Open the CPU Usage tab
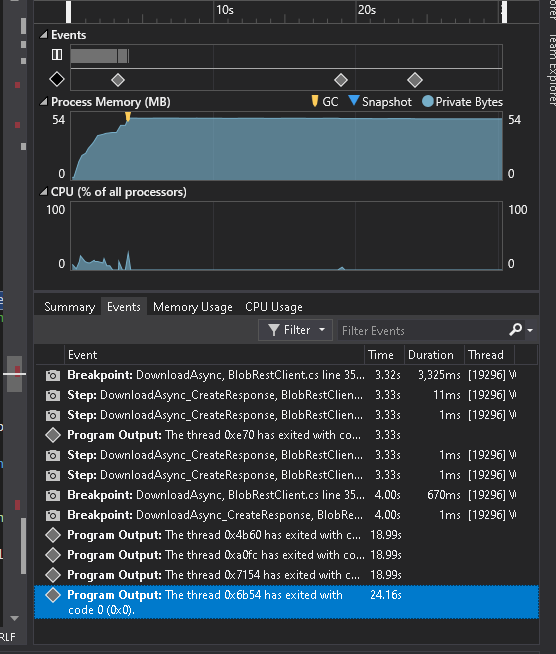556x654 pixels. (274, 307)
